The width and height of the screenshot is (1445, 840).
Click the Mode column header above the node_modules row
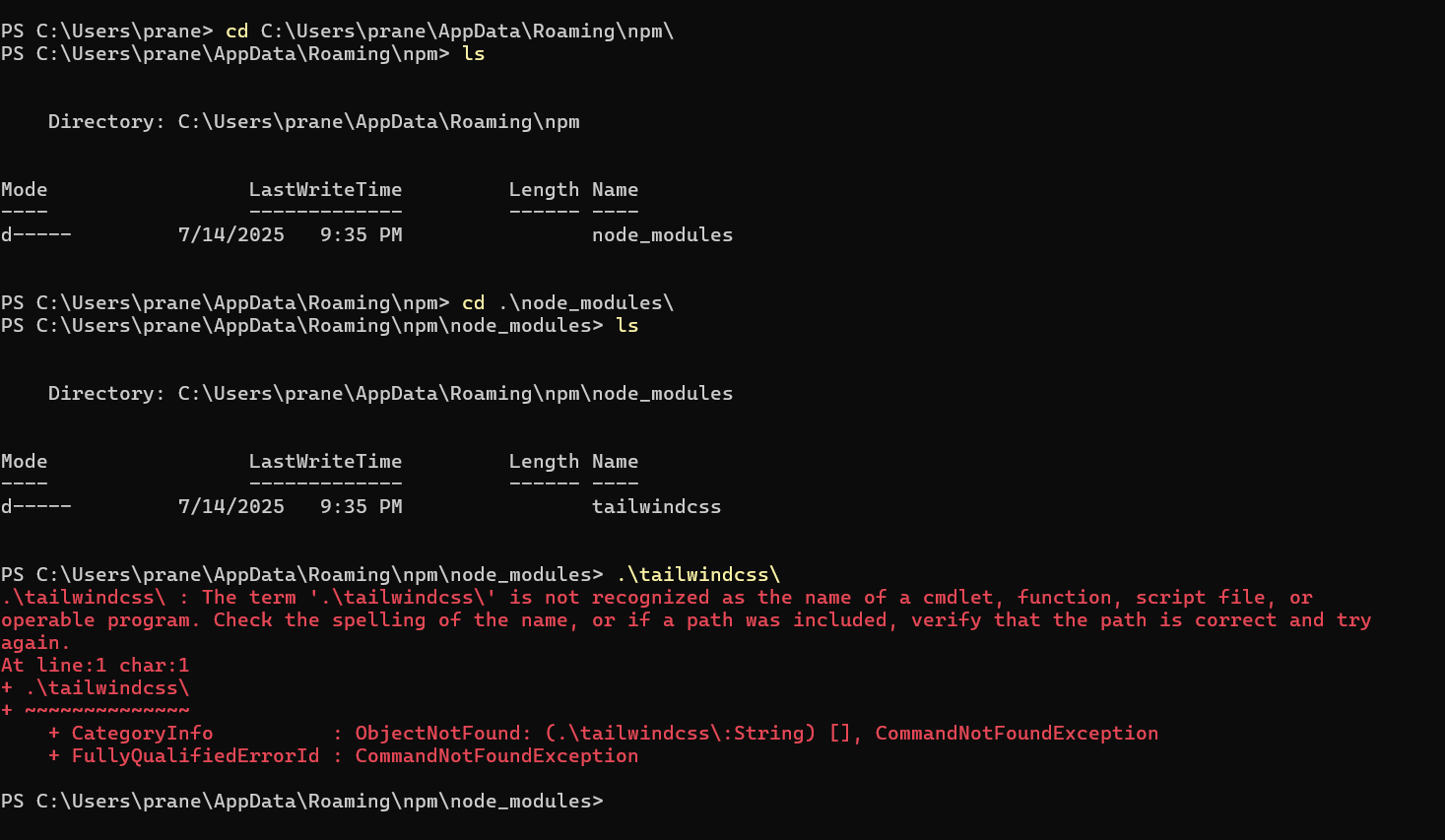point(25,190)
